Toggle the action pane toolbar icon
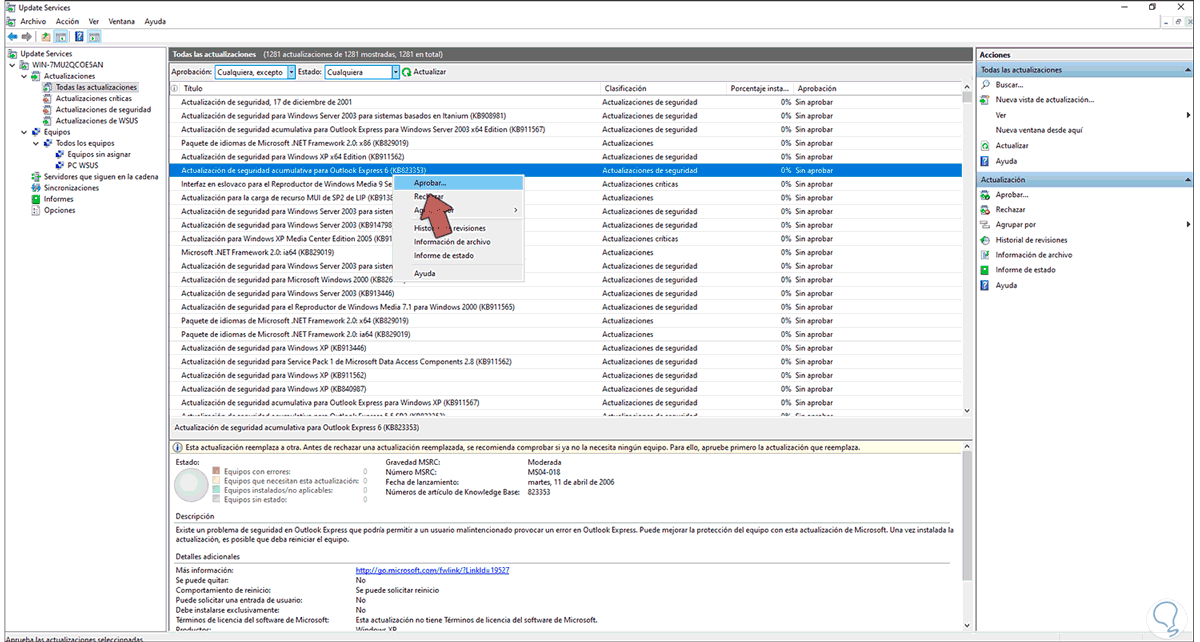This screenshot has width=1200, height=642. point(94,36)
